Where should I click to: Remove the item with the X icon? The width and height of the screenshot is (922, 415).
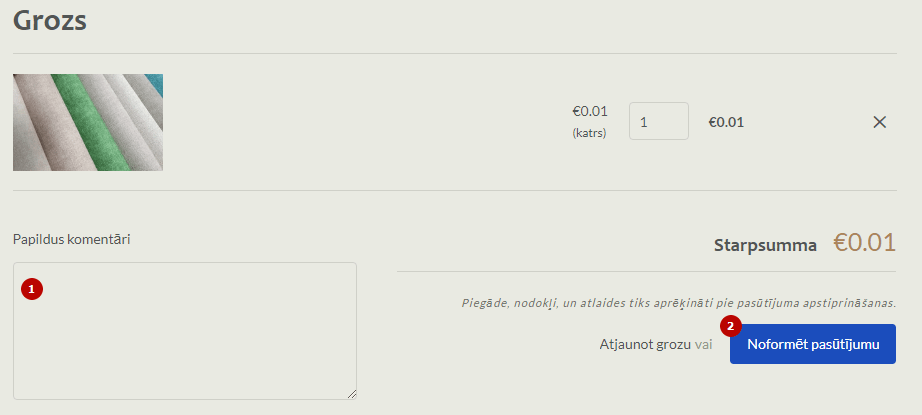[880, 122]
